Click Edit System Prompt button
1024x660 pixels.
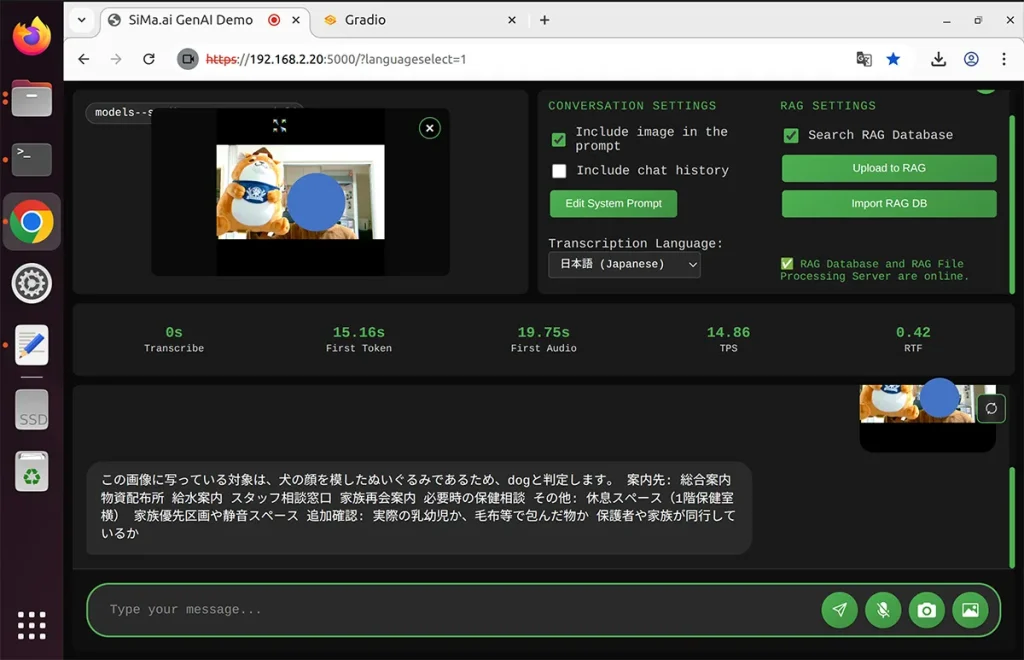pos(613,204)
